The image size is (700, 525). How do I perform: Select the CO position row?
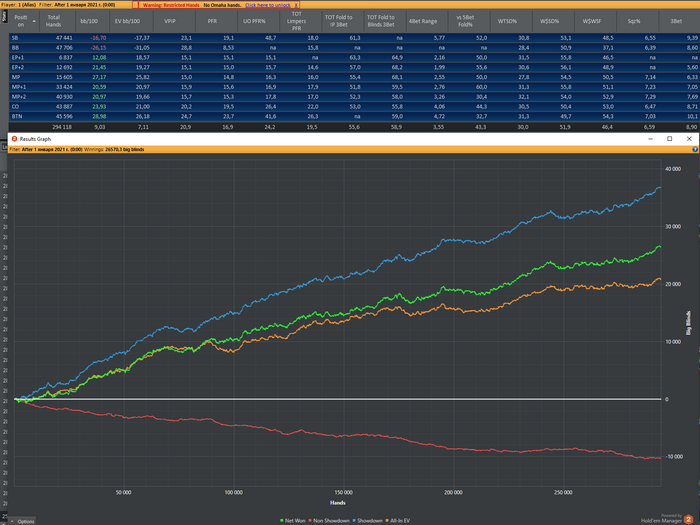354,107
